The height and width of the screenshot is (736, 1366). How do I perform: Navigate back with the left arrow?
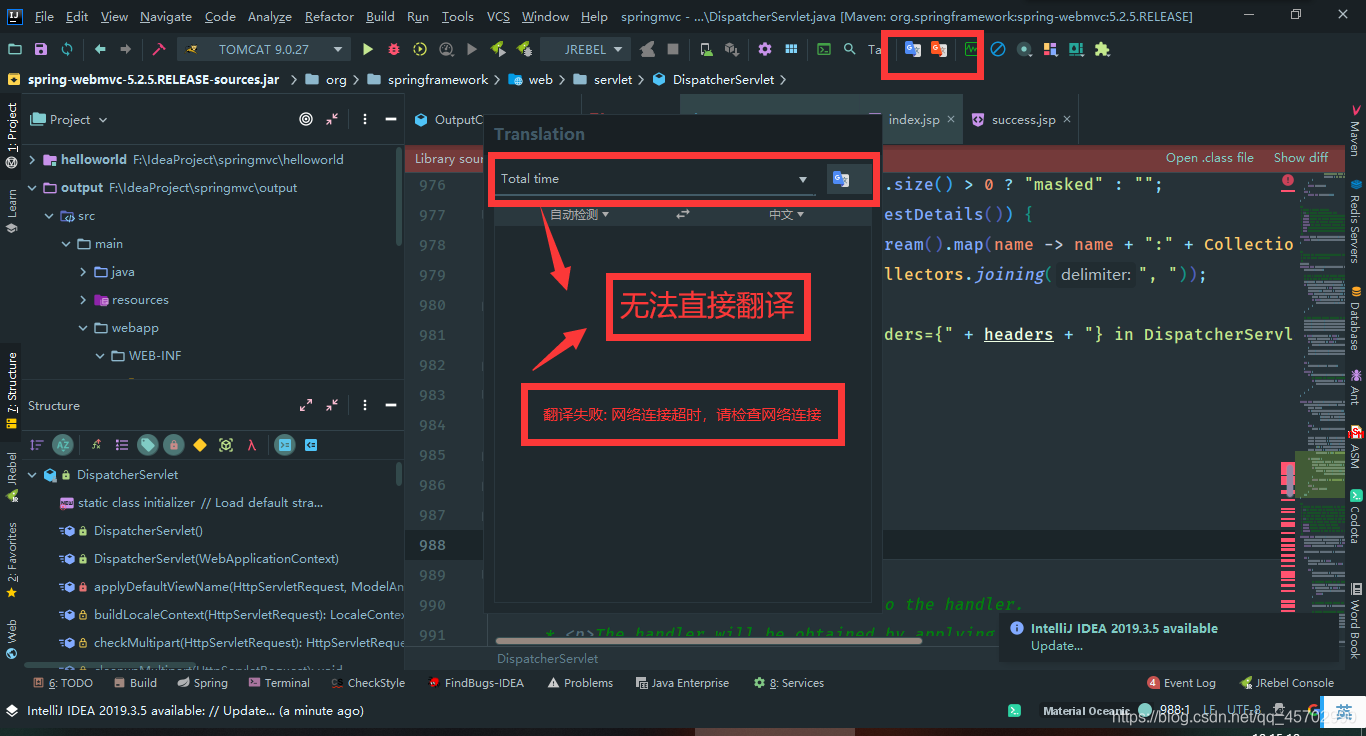click(100, 49)
